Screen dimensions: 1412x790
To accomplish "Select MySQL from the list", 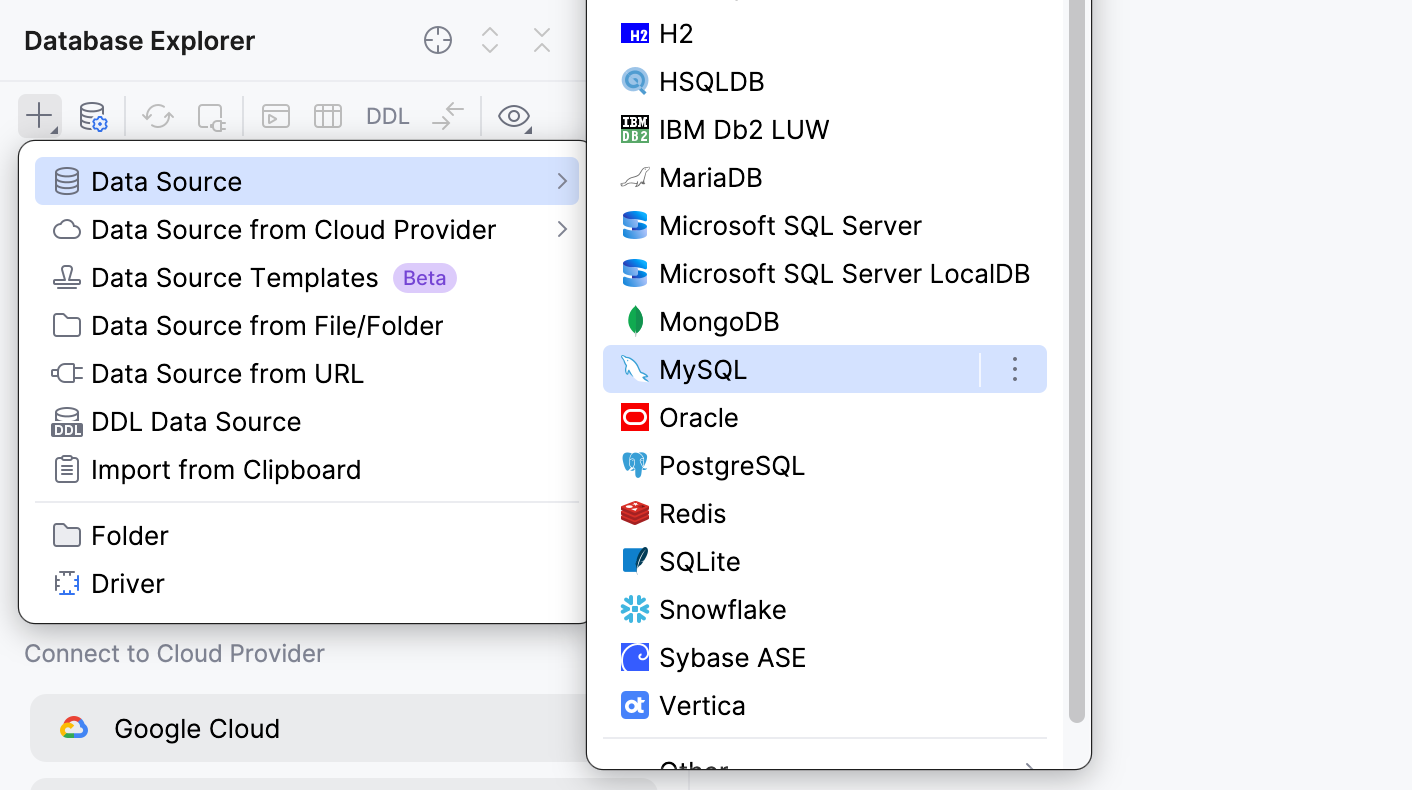I will 825,369.
